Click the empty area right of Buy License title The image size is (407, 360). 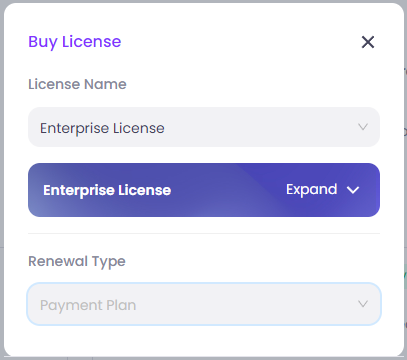click(x=240, y=42)
